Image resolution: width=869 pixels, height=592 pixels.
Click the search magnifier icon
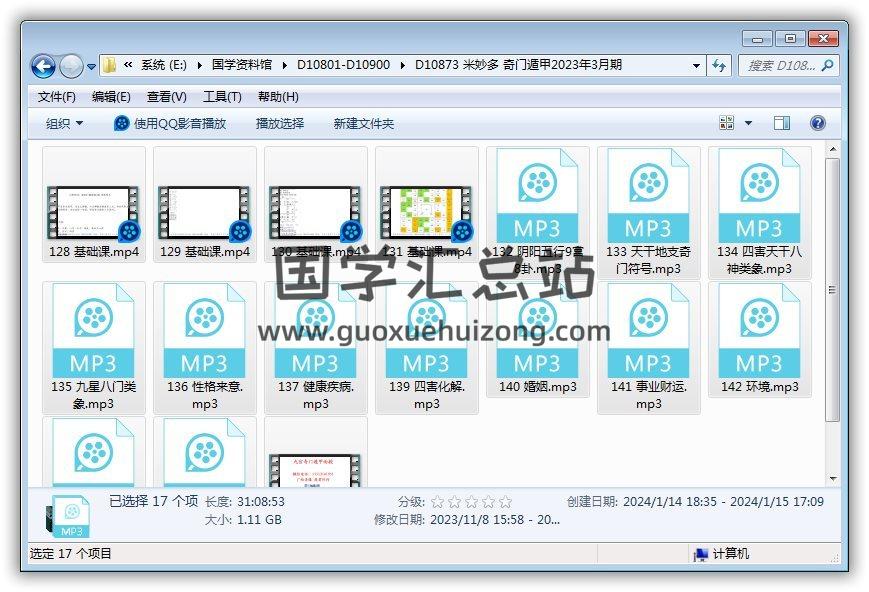(827, 66)
